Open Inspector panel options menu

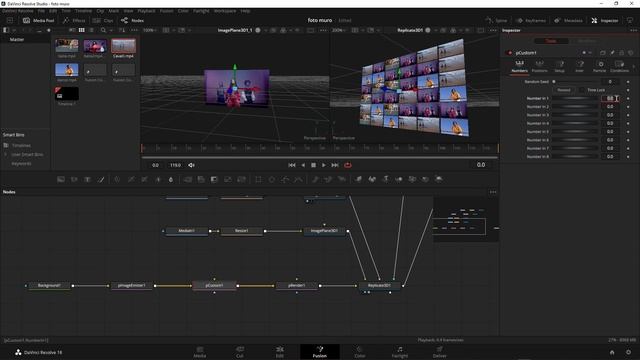633,30
